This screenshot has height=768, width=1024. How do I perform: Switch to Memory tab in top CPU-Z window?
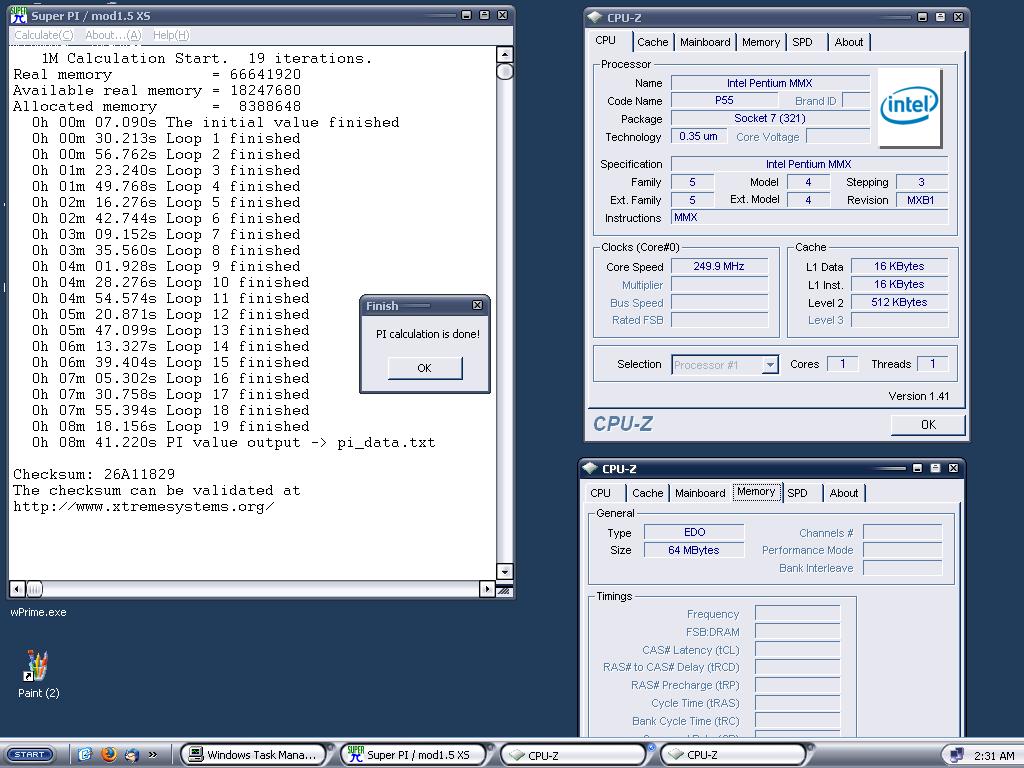[x=761, y=42]
